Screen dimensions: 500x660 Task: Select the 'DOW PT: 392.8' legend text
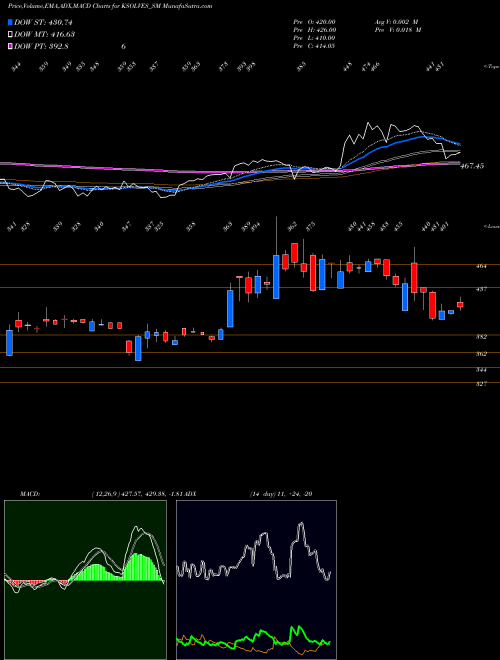41,46
